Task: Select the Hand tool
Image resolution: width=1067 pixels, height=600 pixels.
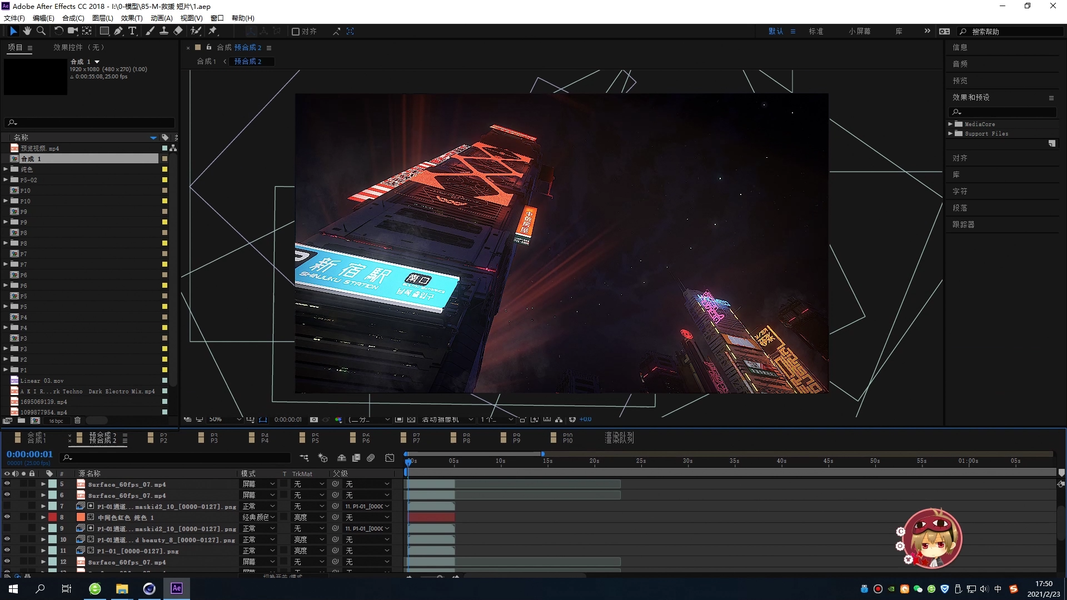Action: point(27,31)
